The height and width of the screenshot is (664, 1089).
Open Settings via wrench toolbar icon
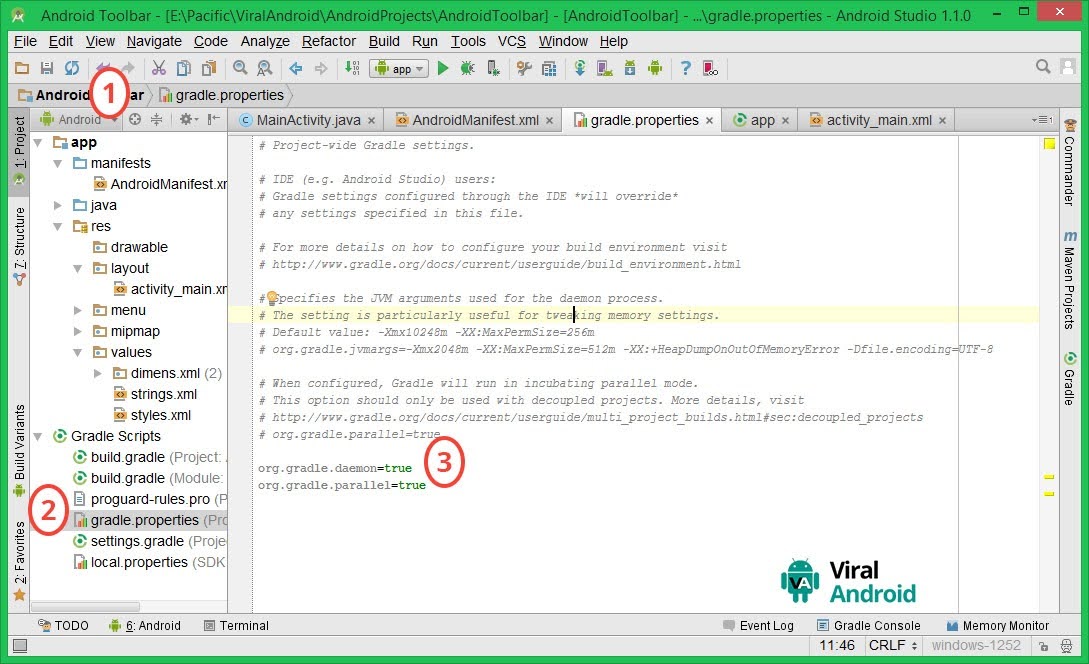coord(524,68)
